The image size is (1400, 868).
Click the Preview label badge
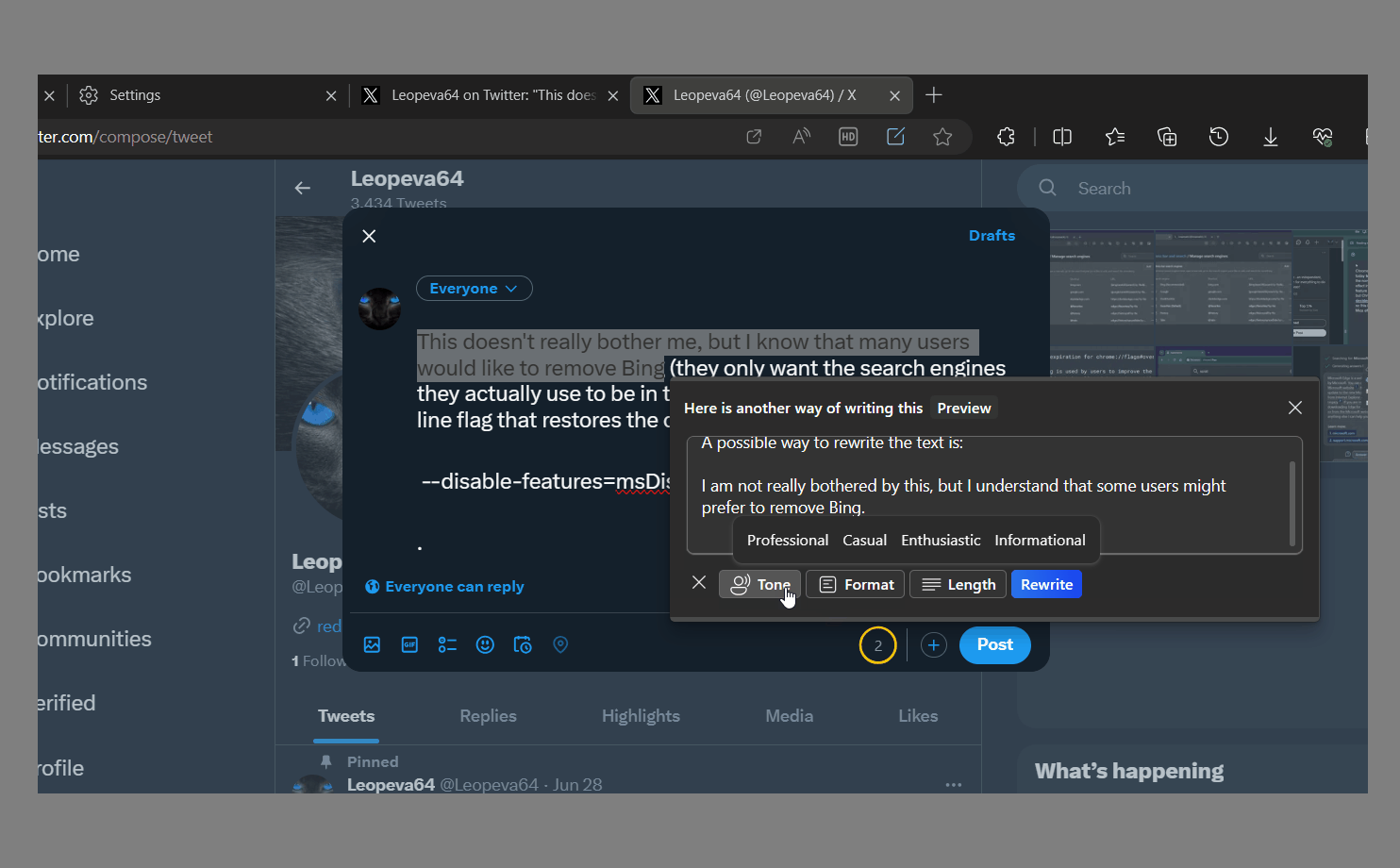coord(964,409)
